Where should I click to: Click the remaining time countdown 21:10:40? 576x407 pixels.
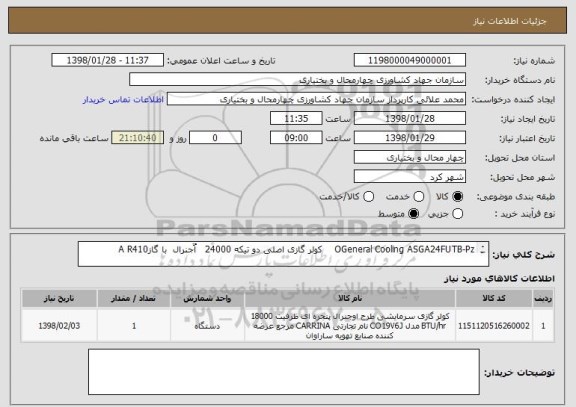click(137, 138)
